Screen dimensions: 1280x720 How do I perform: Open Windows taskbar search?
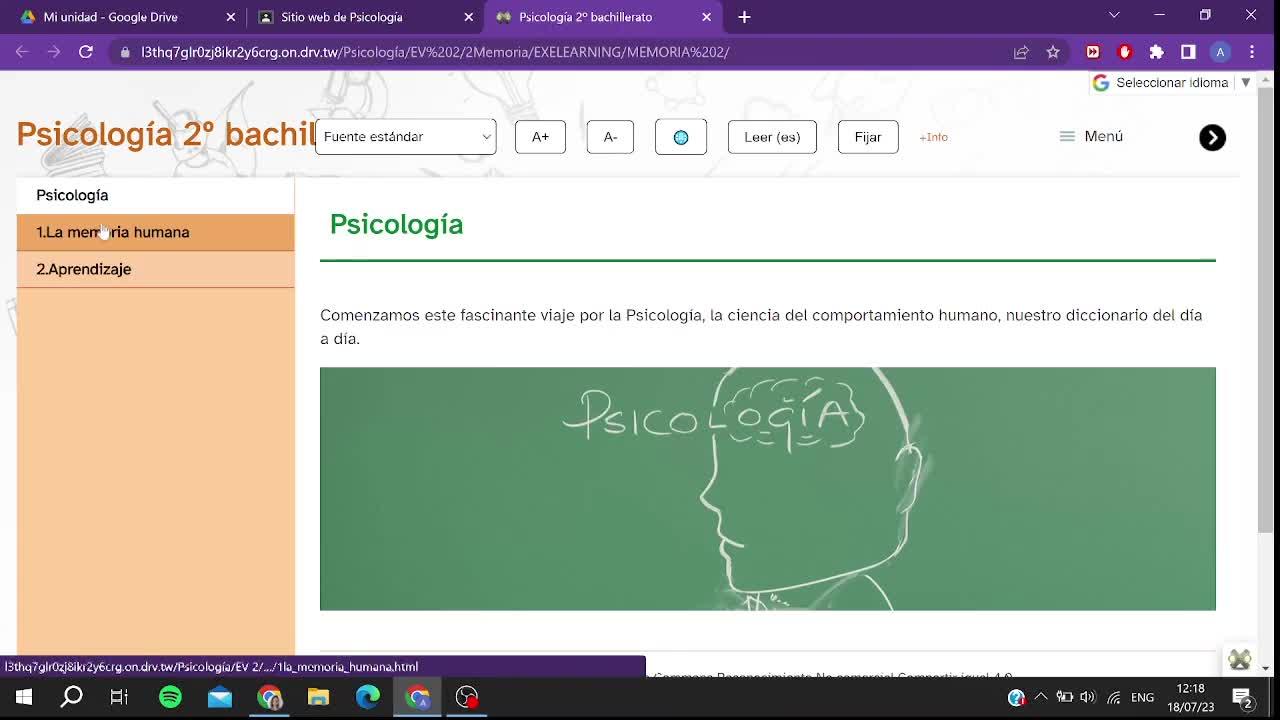(72, 697)
